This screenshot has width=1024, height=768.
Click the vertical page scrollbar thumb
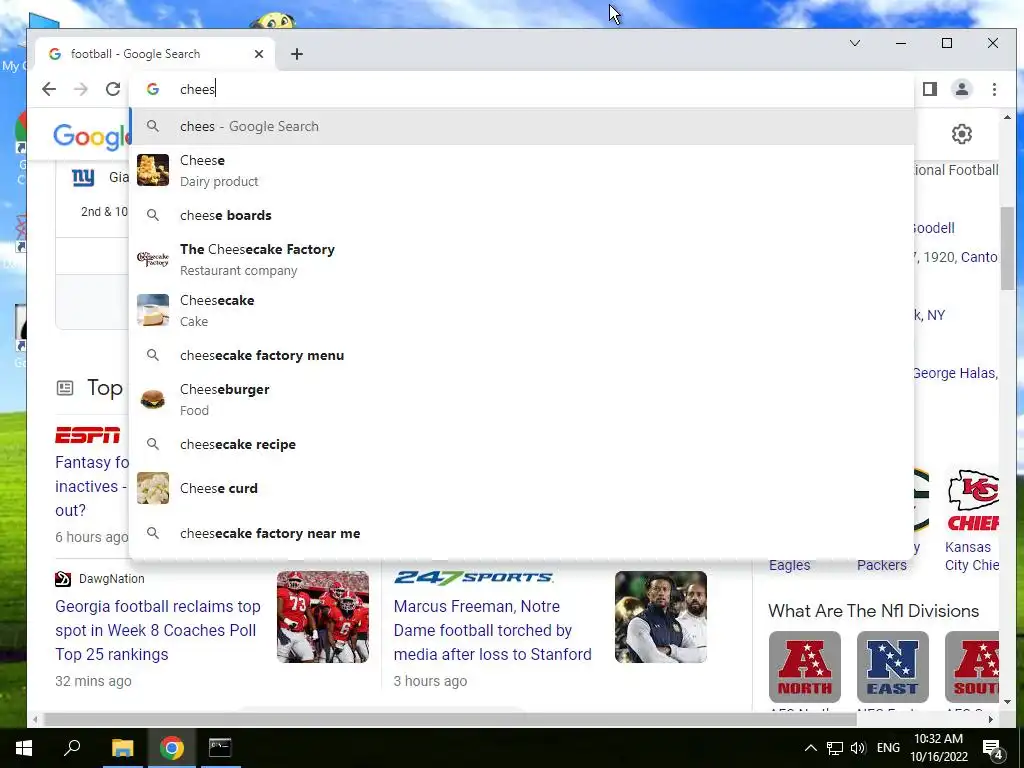(1007, 248)
